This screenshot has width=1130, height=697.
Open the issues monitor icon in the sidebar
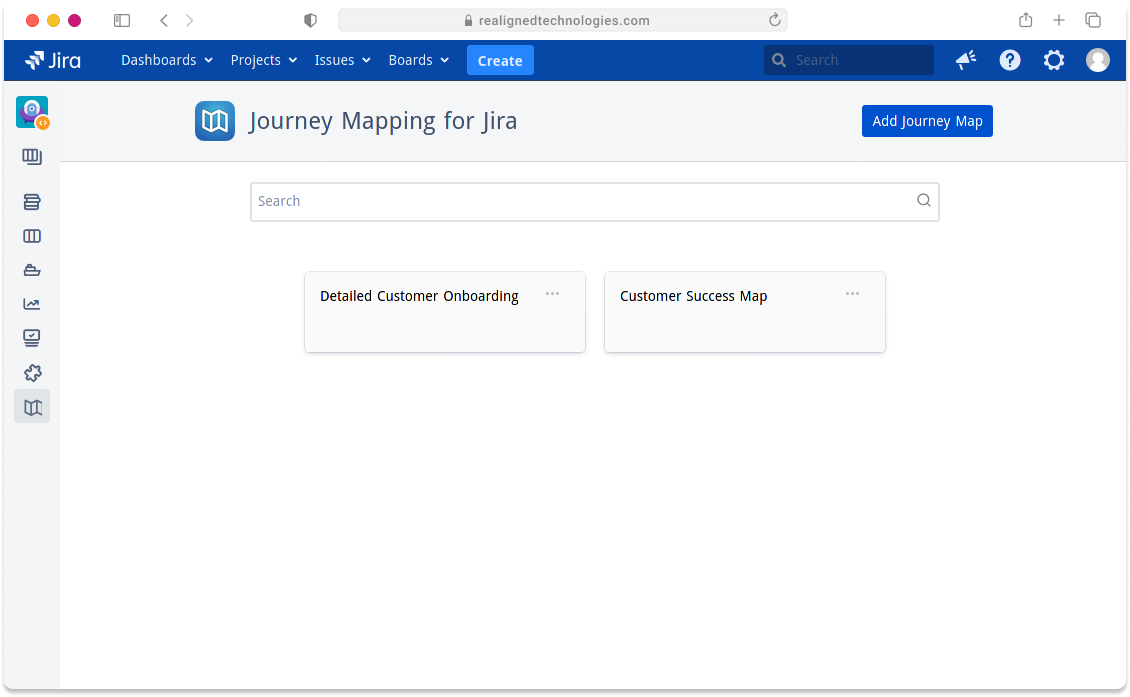point(32,338)
